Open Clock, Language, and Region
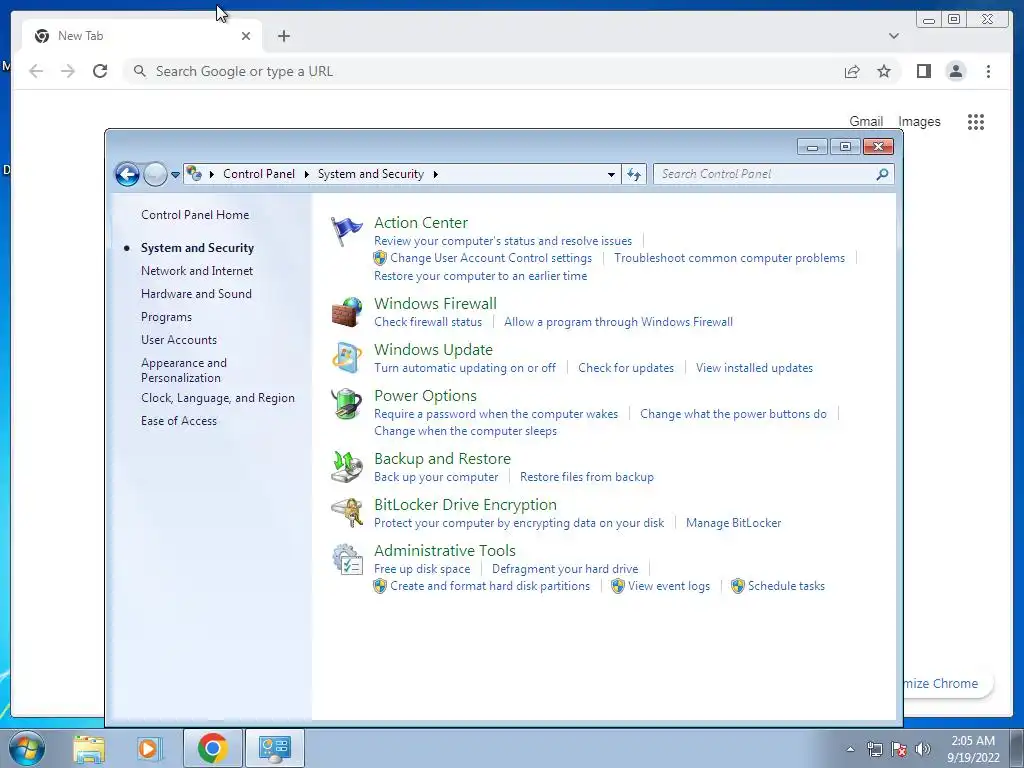The image size is (1024, 768). (217, 398)
